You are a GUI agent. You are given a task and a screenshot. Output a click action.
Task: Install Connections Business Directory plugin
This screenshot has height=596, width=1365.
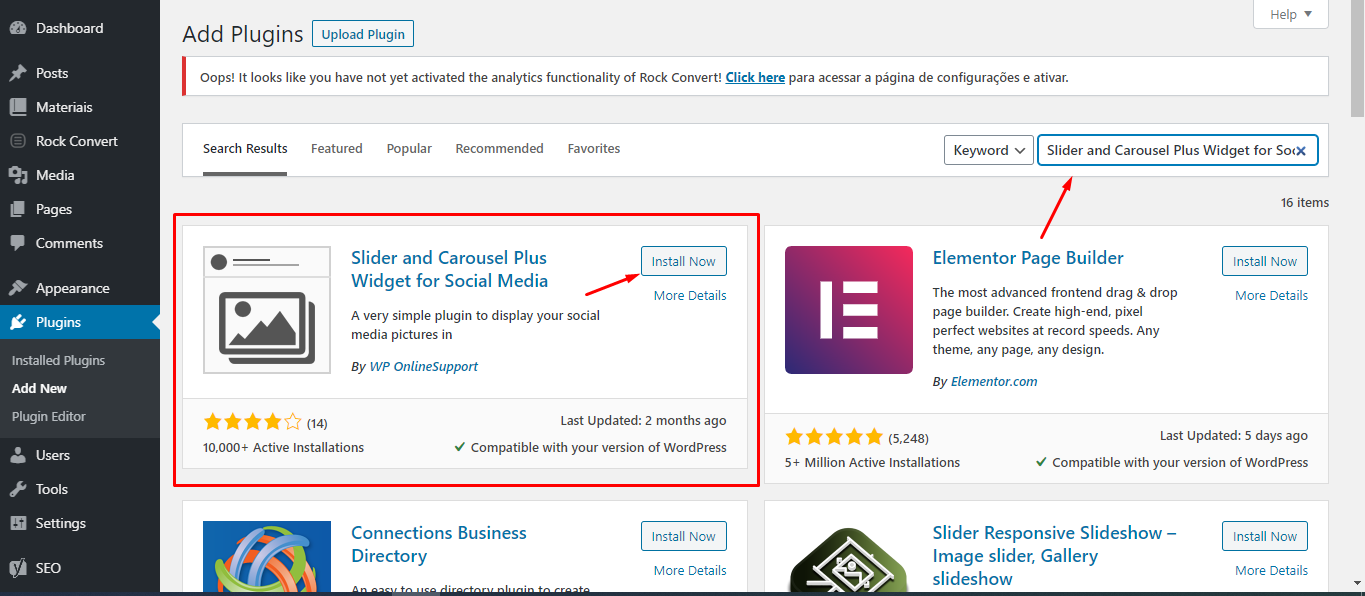684,536
